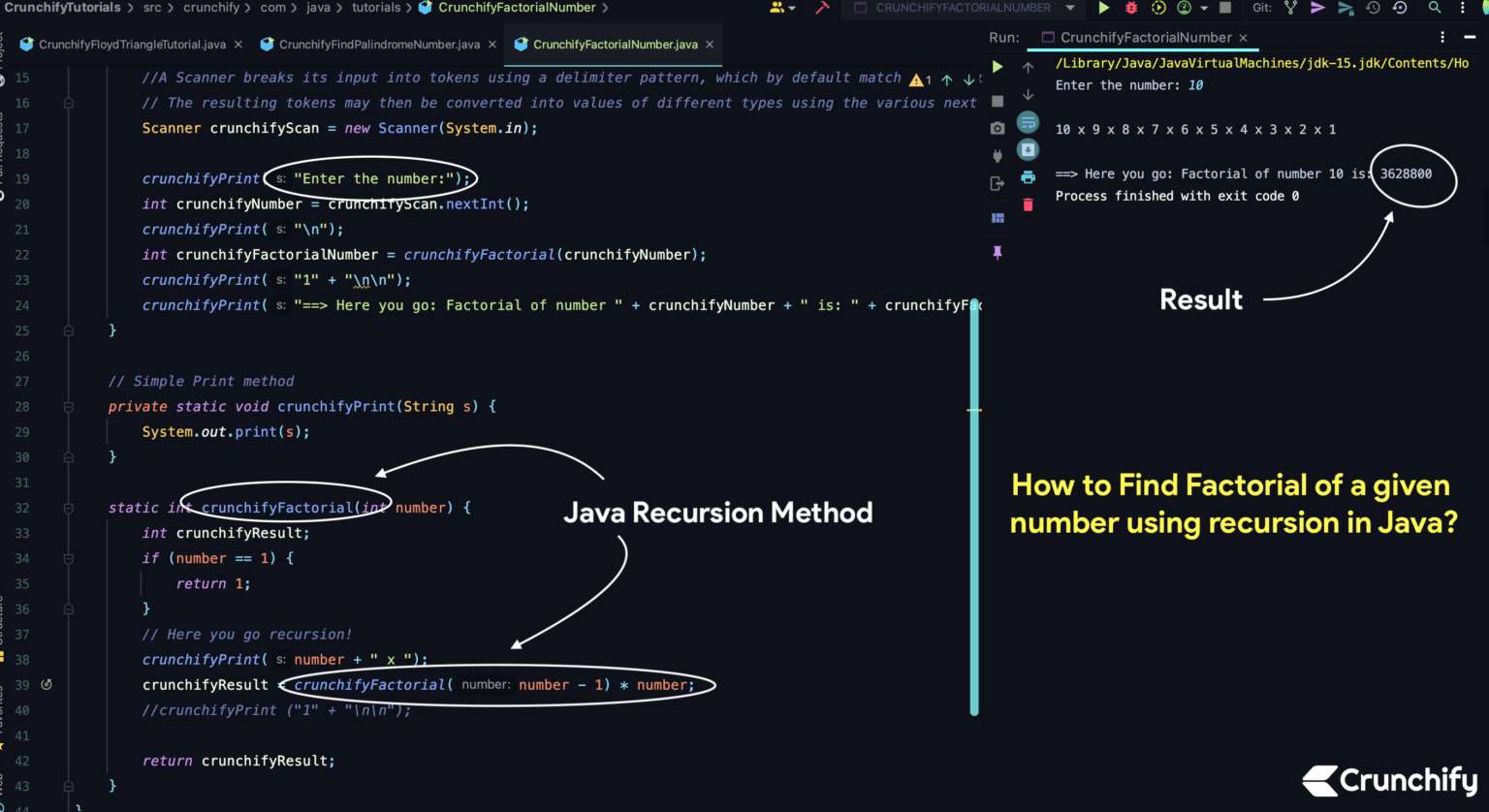Open Git branches with the branch icon

(x=1289, y=8)
